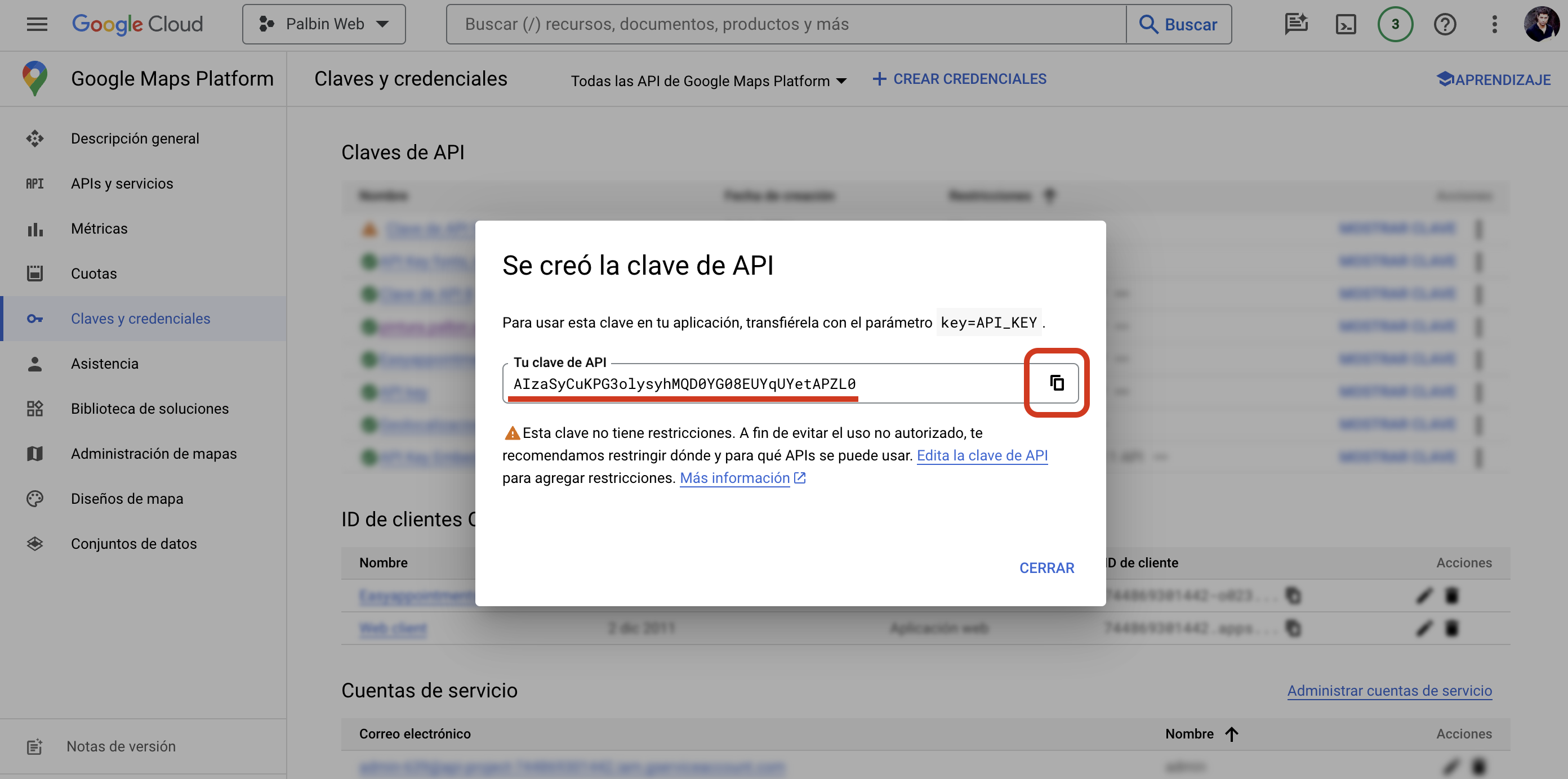
Task: Copy the Web client row's client ID
Action: click(x=1294, y=628)
